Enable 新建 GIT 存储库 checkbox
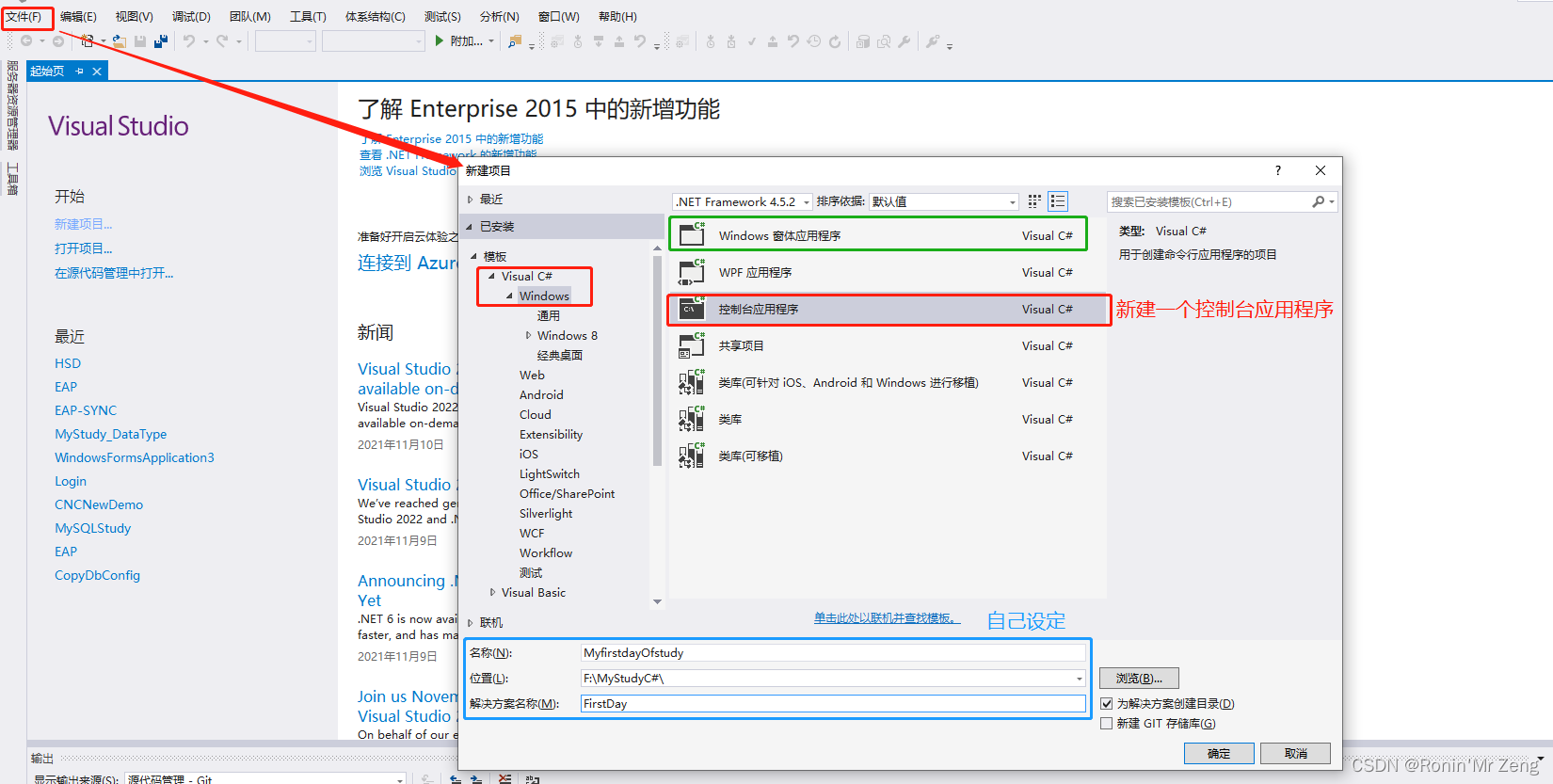The image size is (1553, 784). tap(1107, 723)
